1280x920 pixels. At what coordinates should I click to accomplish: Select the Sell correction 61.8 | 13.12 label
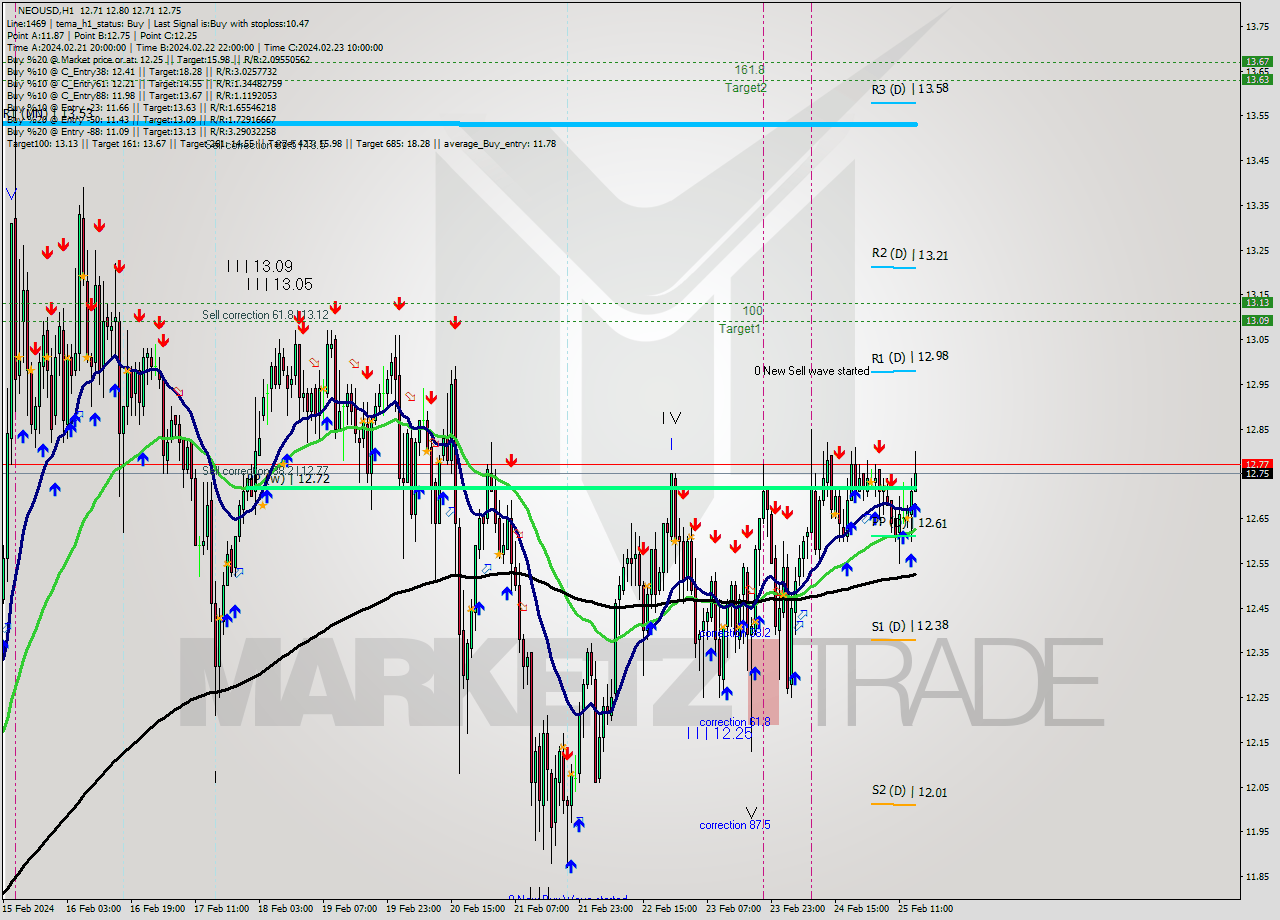pyautogui.click(x=265, y=315)
